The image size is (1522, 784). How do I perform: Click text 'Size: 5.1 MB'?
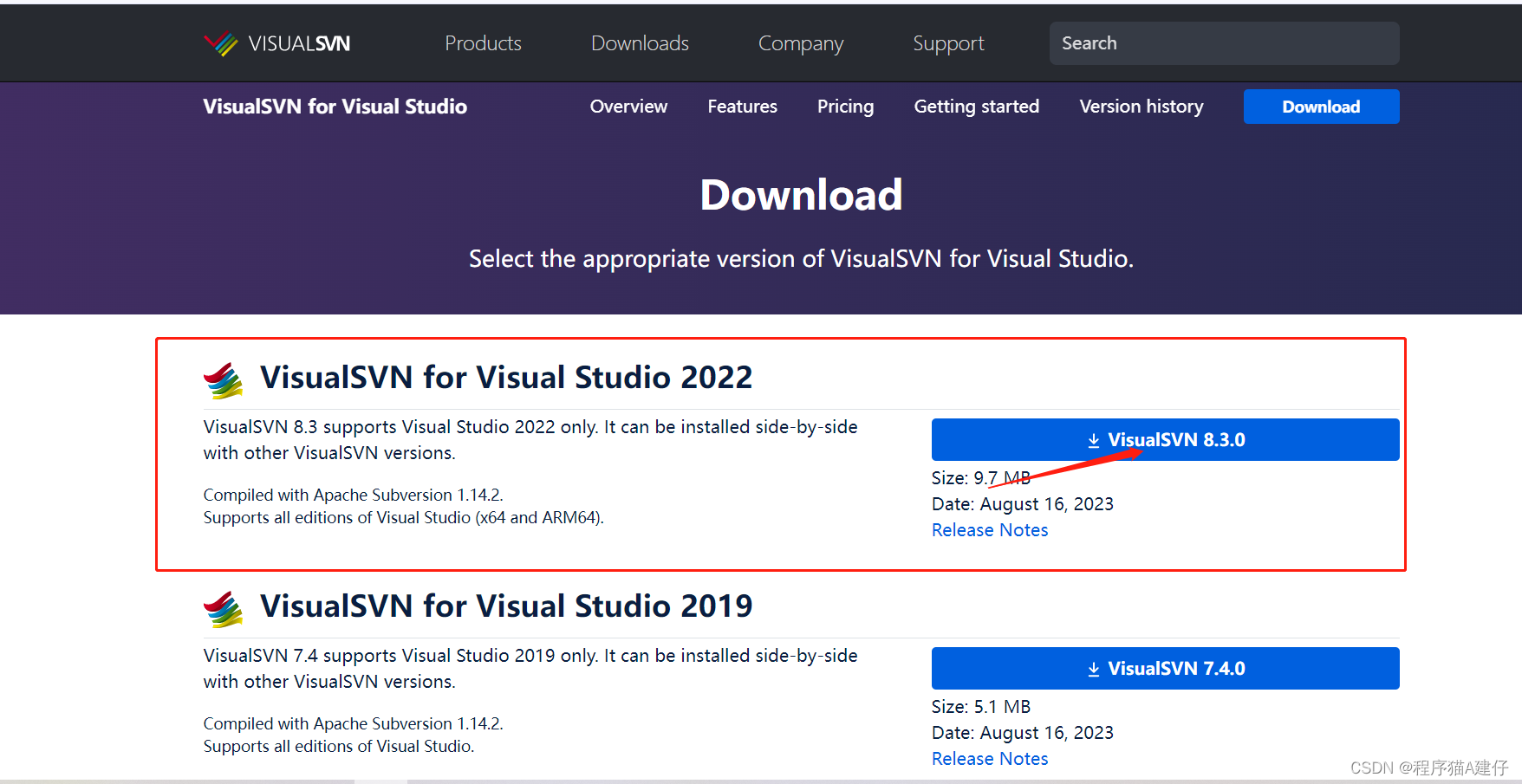click(x=981, y=707)
